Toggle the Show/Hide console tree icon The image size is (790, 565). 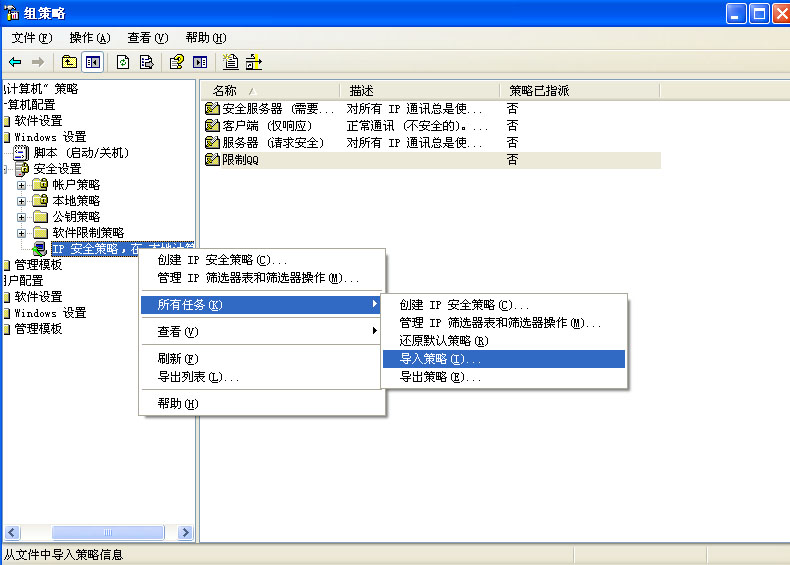[93, 62]
